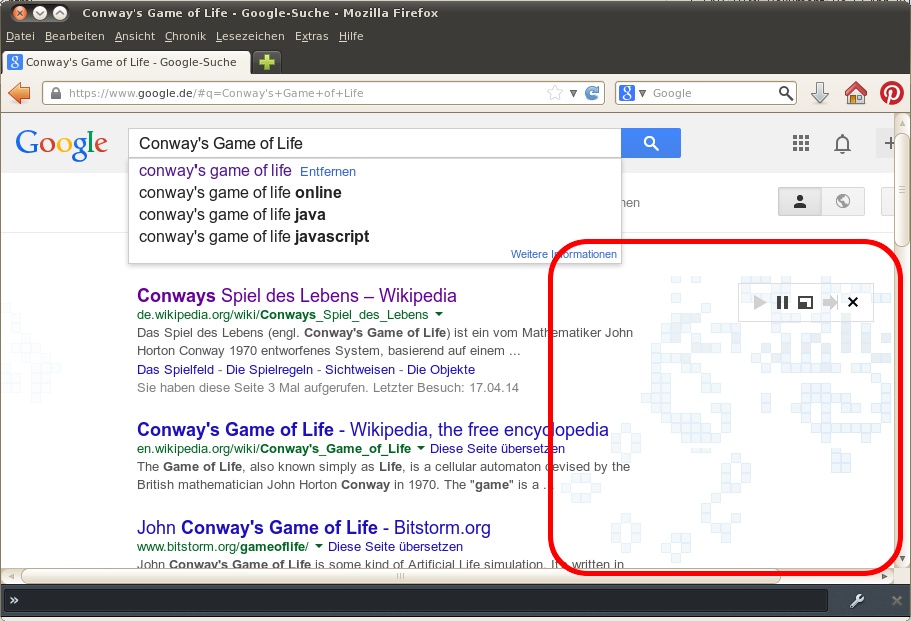Open the John Conway's Game of Life Bitstorm.org result
This screenshot has height=621, width=911.
tap(314, 527)
